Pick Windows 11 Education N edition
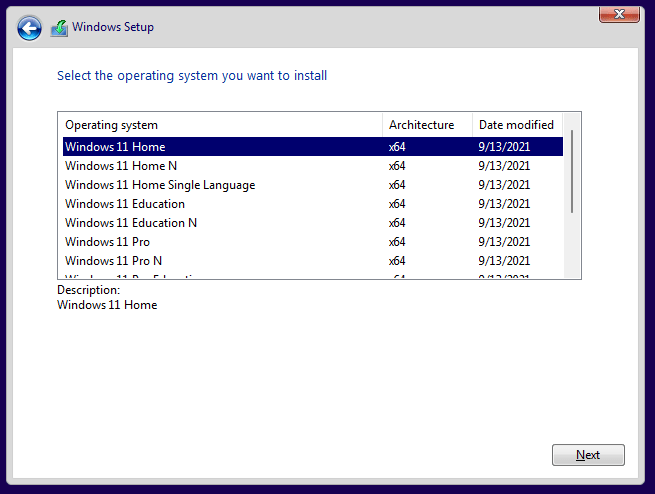 pos(131,223)
